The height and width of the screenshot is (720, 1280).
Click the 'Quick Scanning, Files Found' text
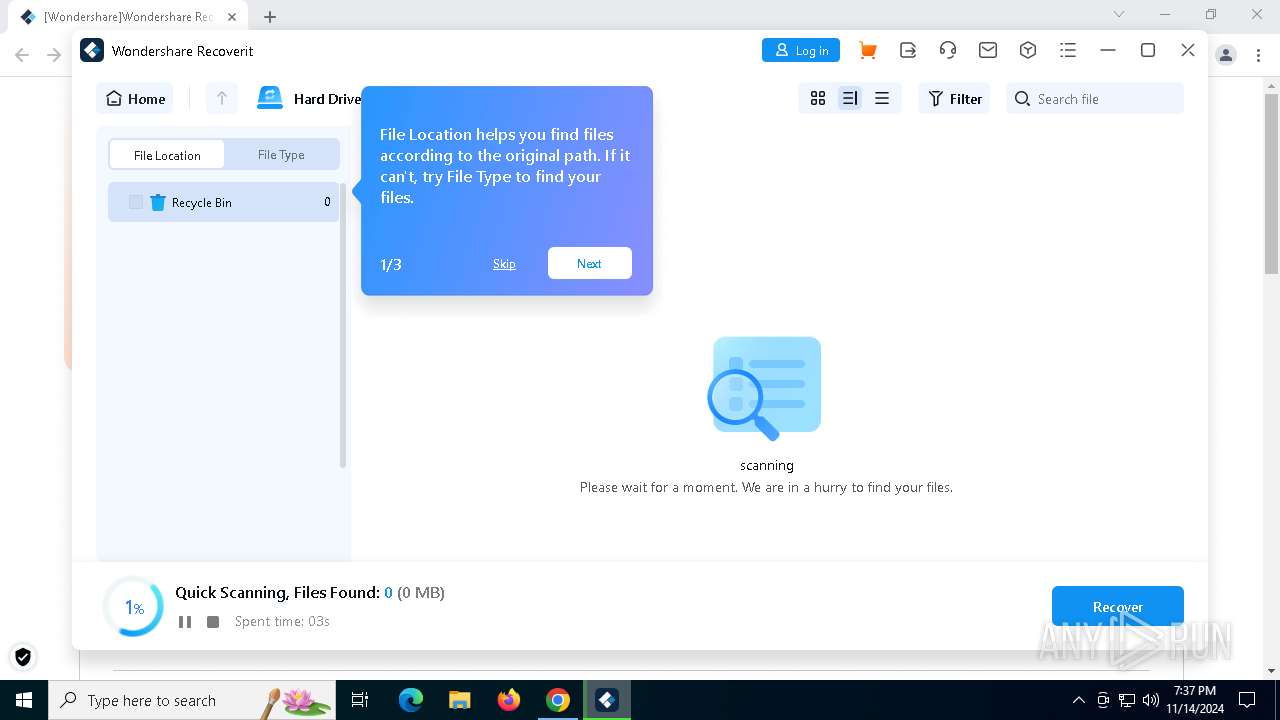click(277, 593)
